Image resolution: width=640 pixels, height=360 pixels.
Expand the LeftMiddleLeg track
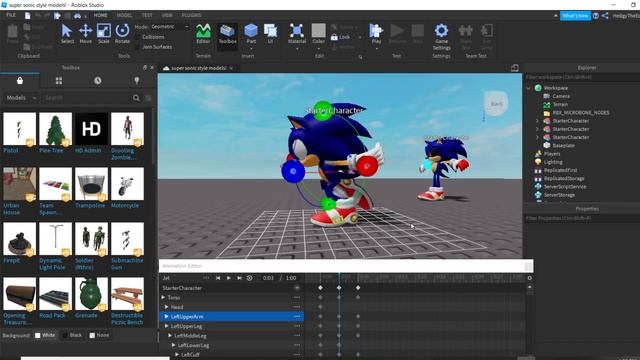click(x=170, y=336)
